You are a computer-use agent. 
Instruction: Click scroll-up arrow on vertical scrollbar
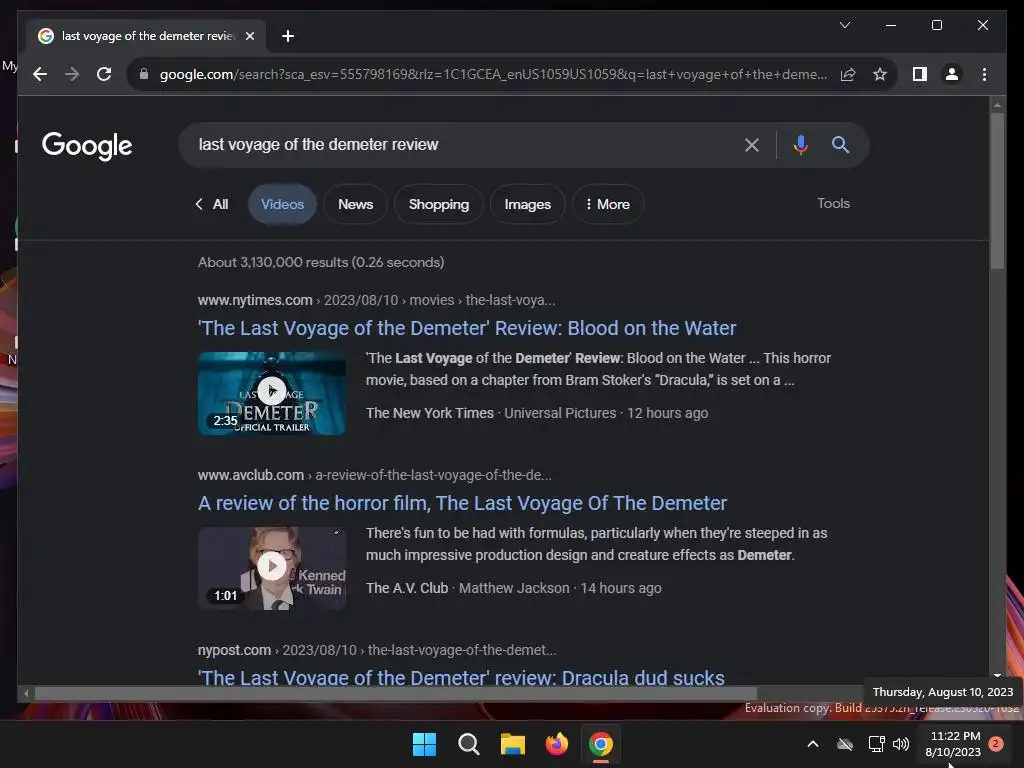pyautogui.click(x=997, y=104)
